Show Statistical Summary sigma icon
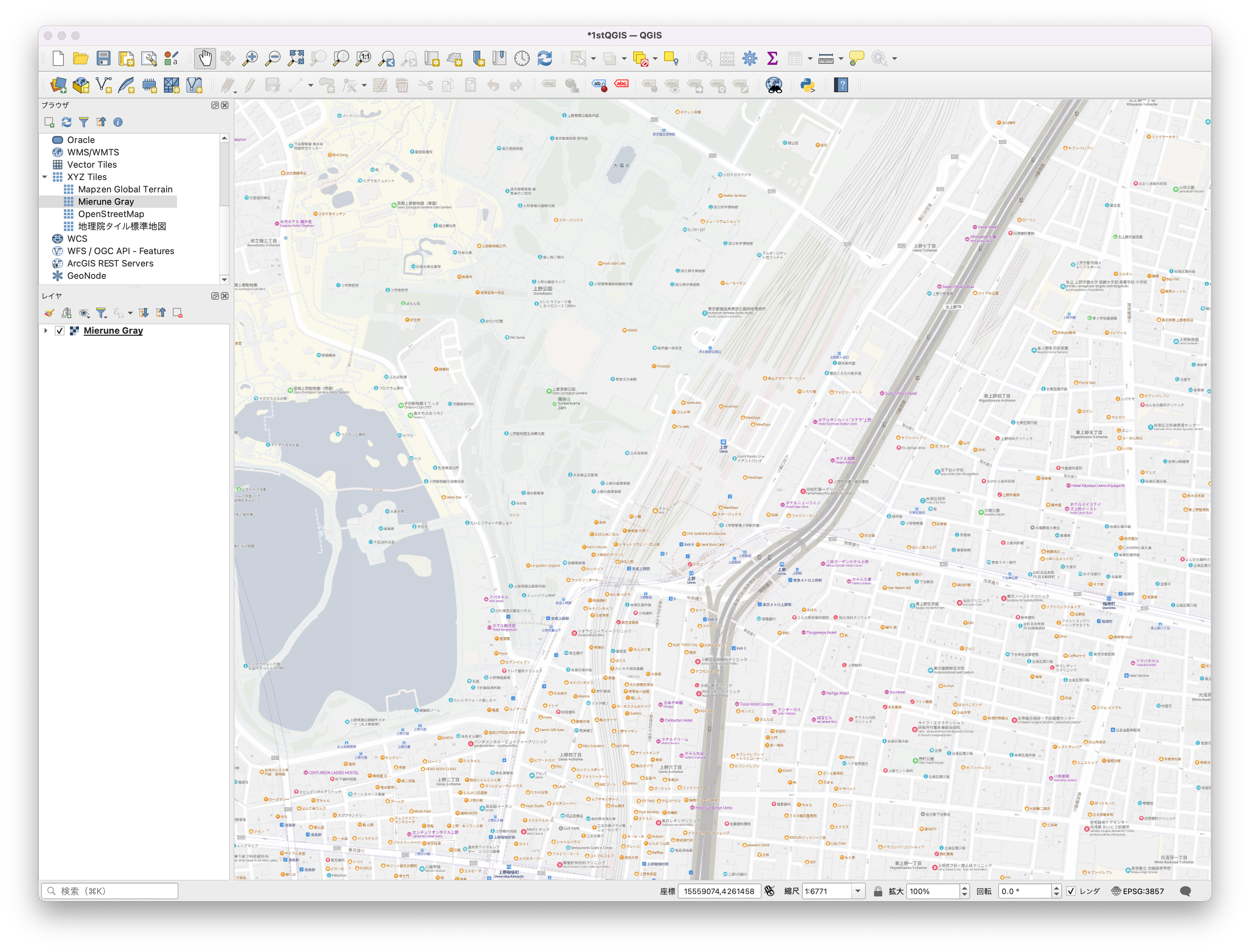This screenshot has height=952, width=1250. [772, 58]
